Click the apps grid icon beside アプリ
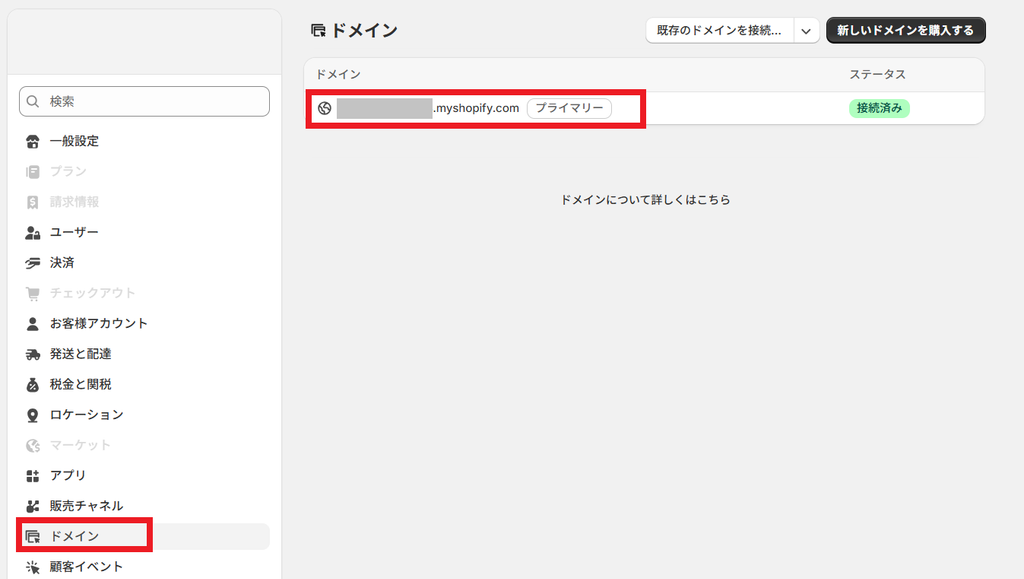Image resolution: width=1024 pixels, height=579 pixels. (x=33, y=476)
